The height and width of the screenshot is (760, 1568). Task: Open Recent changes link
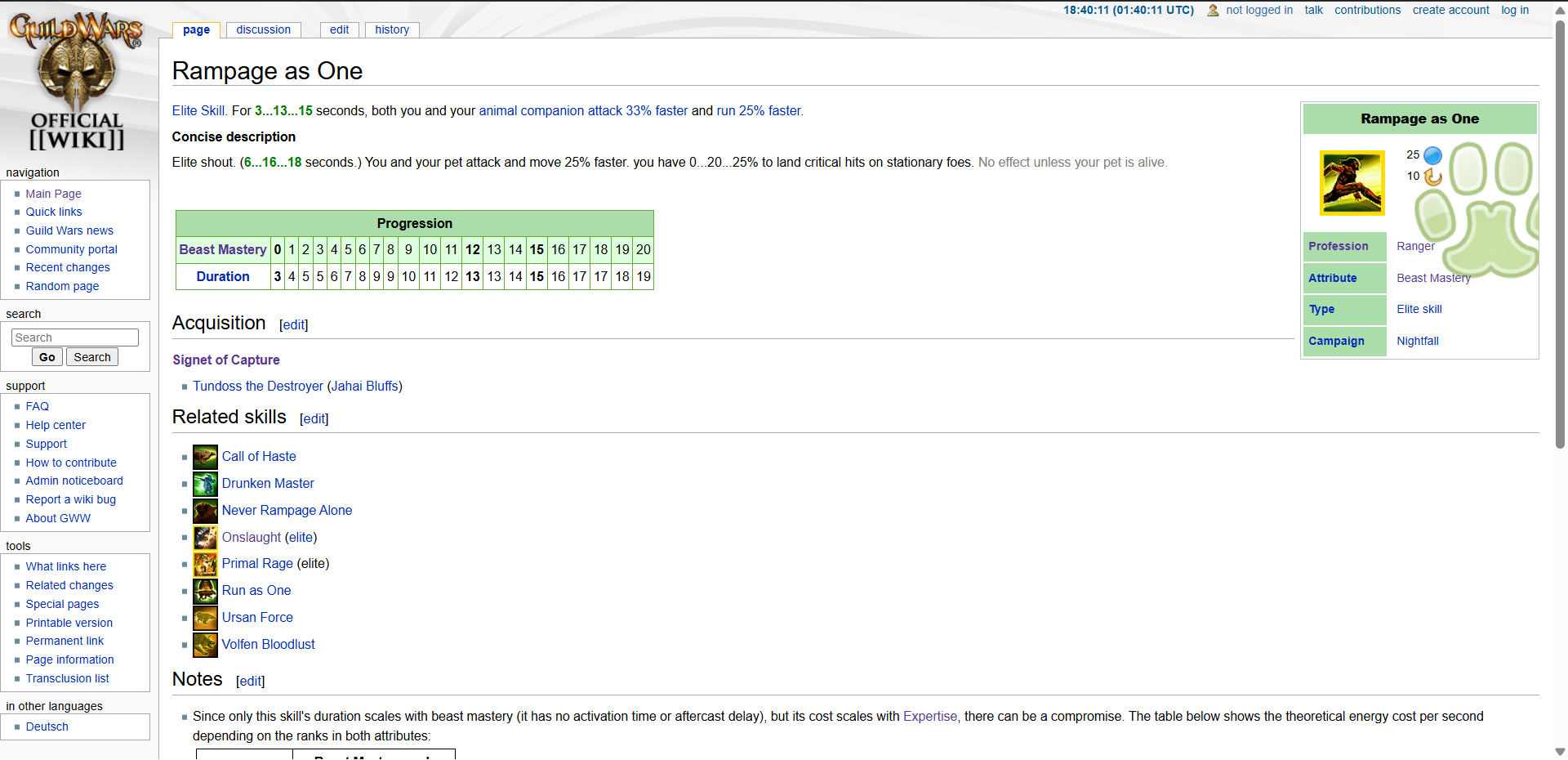[68, 267]
